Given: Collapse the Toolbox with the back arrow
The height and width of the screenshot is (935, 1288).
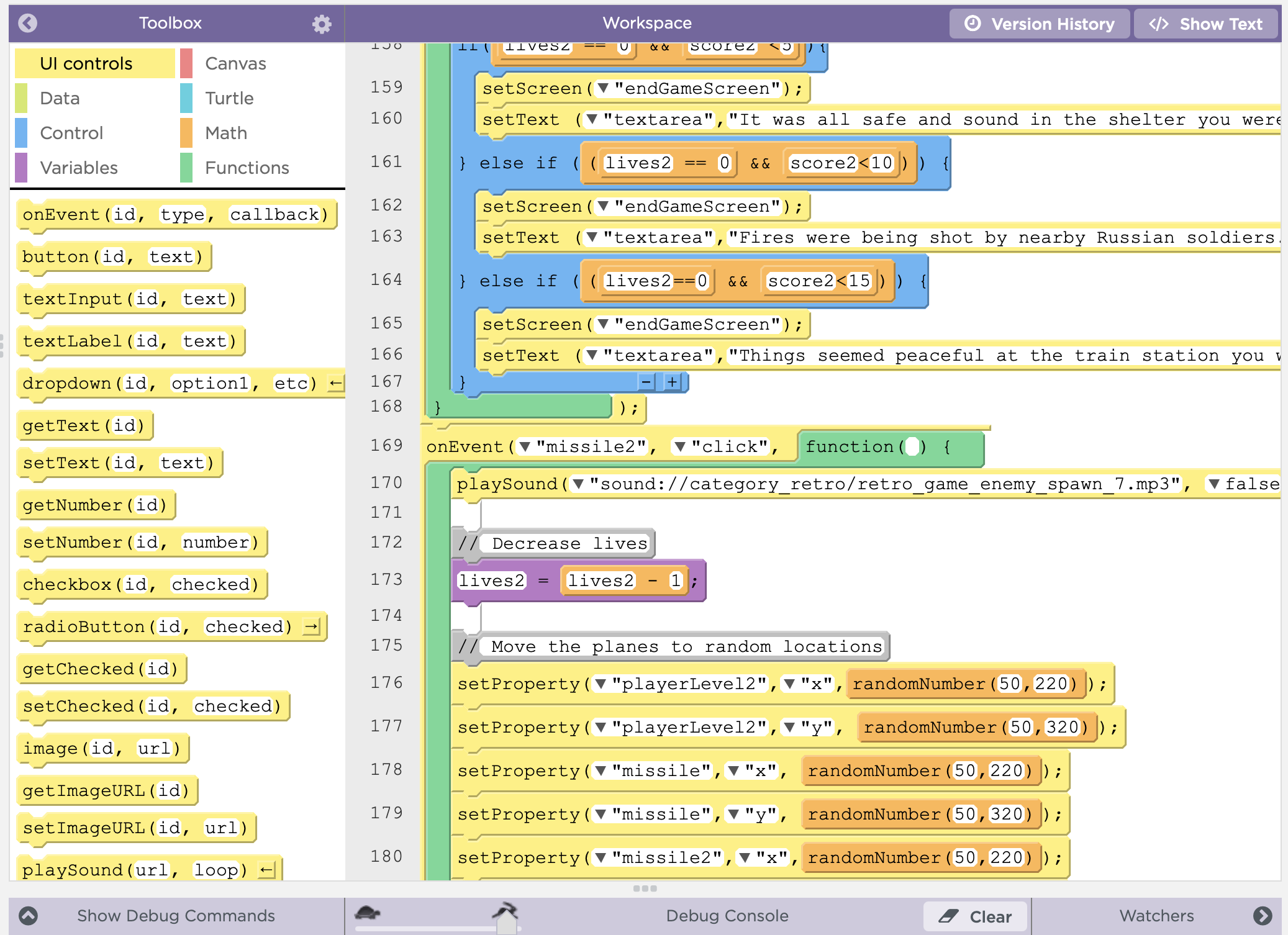Looking at the screenshot, I should click(x=27, y=23).
